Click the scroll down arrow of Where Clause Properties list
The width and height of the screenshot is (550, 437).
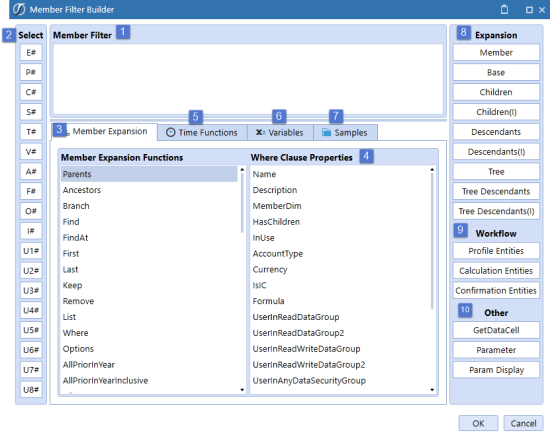click(x=432, y=390)
